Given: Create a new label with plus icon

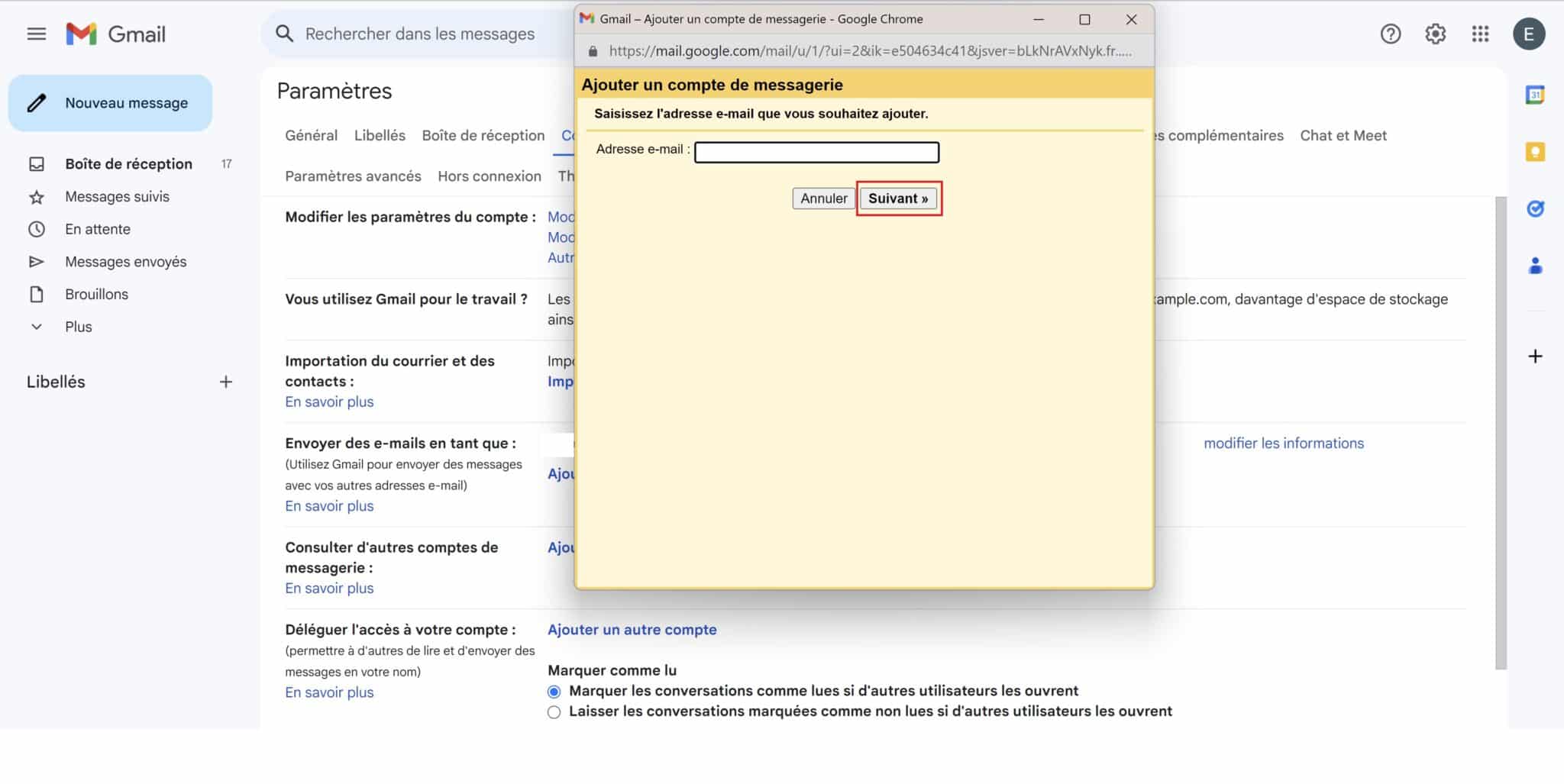Looking at the screenshot, I should point(225,382).
